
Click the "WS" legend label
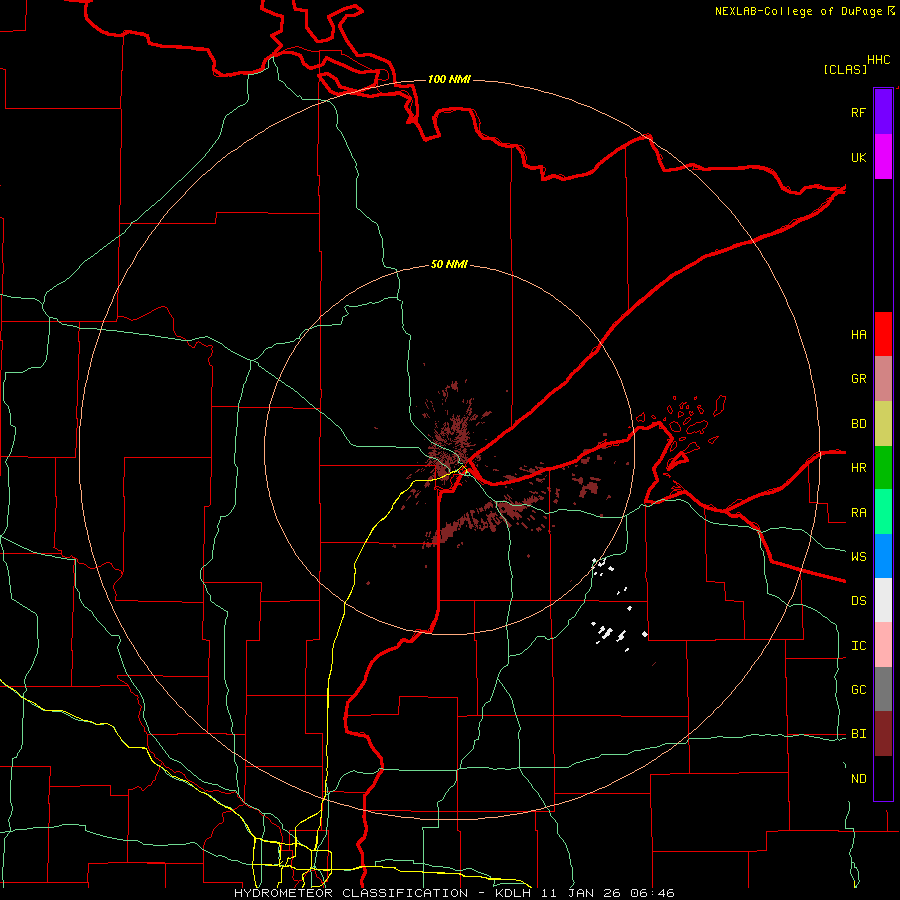[x=858, y=556]
